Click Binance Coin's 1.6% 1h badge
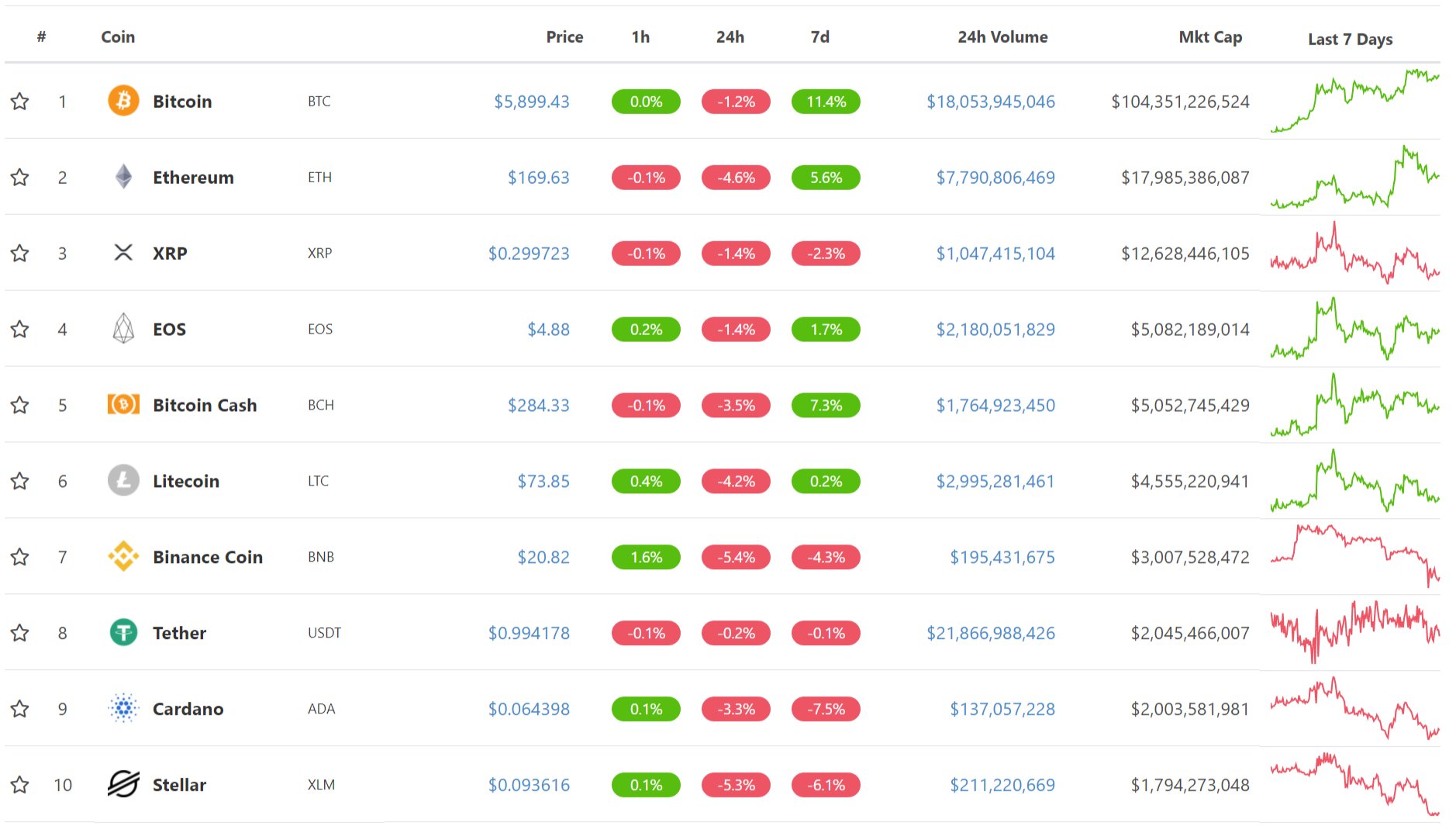 (646, 558)
